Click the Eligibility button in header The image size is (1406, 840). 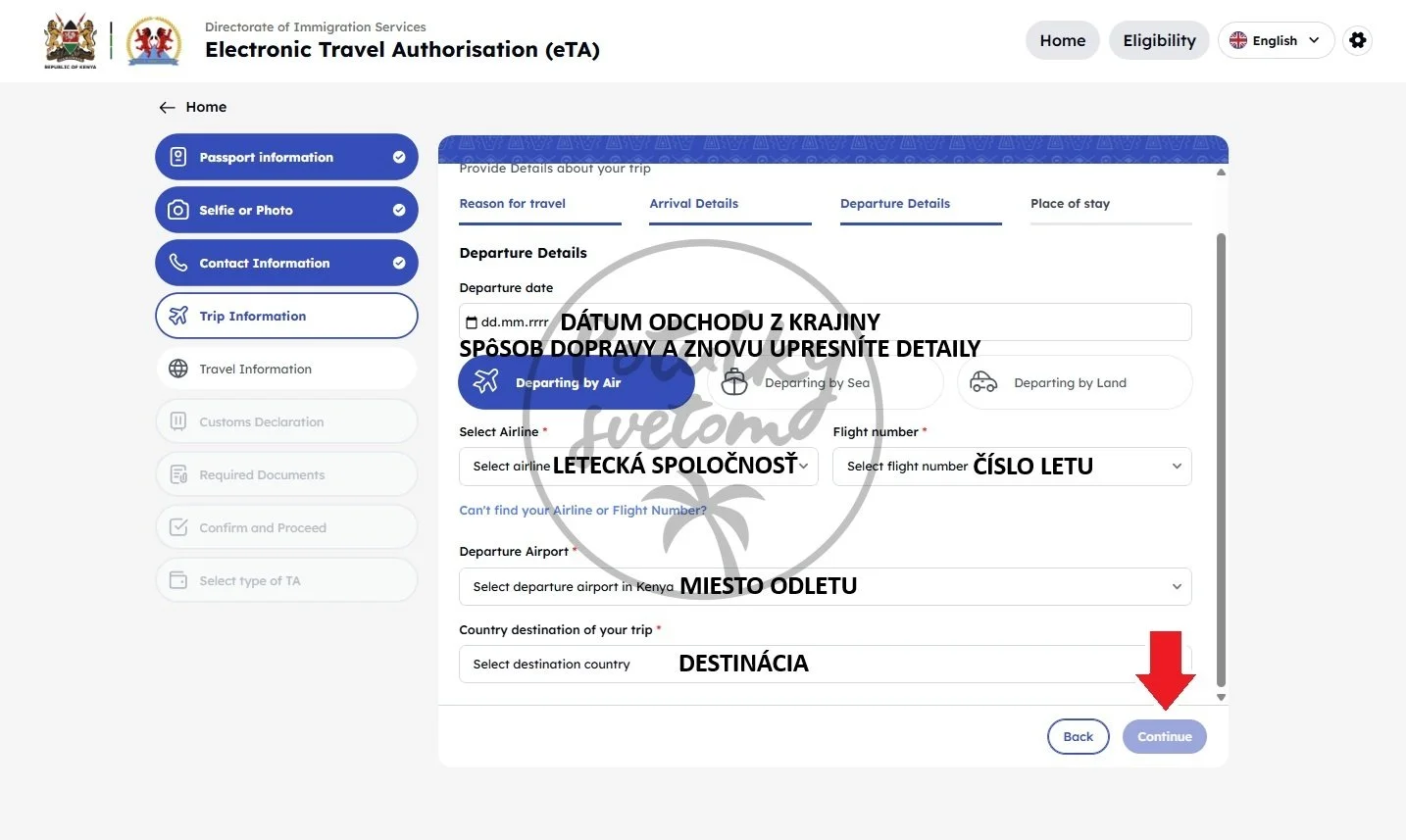pos(1159,40)
